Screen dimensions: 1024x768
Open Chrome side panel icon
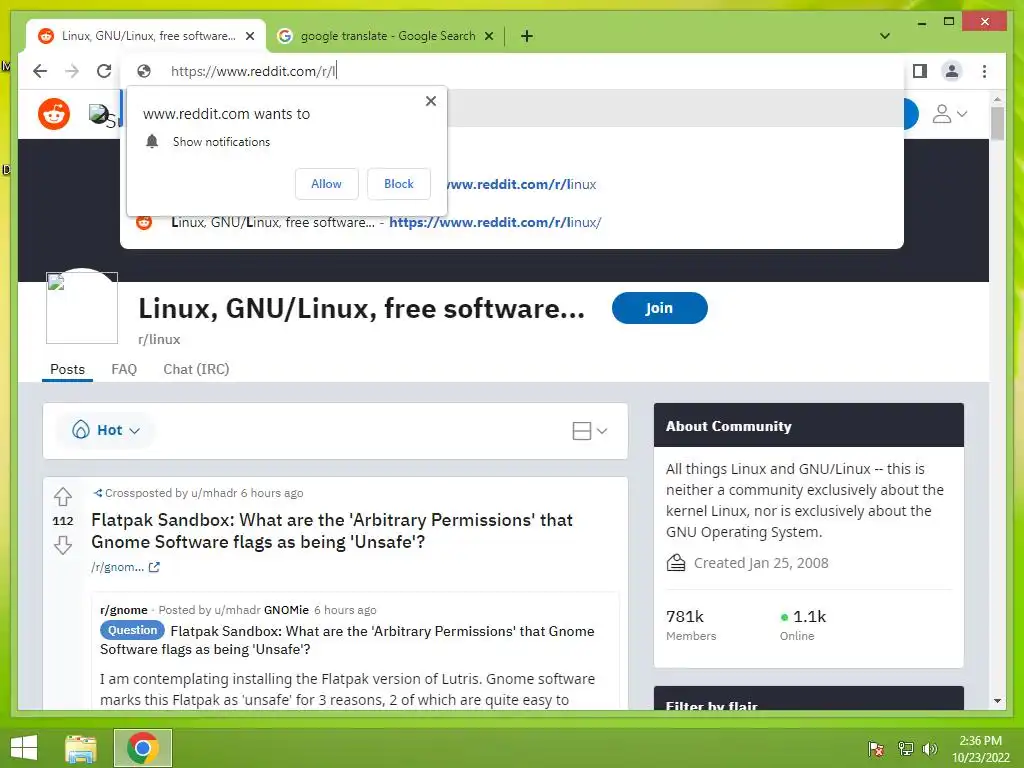[920, 71]
